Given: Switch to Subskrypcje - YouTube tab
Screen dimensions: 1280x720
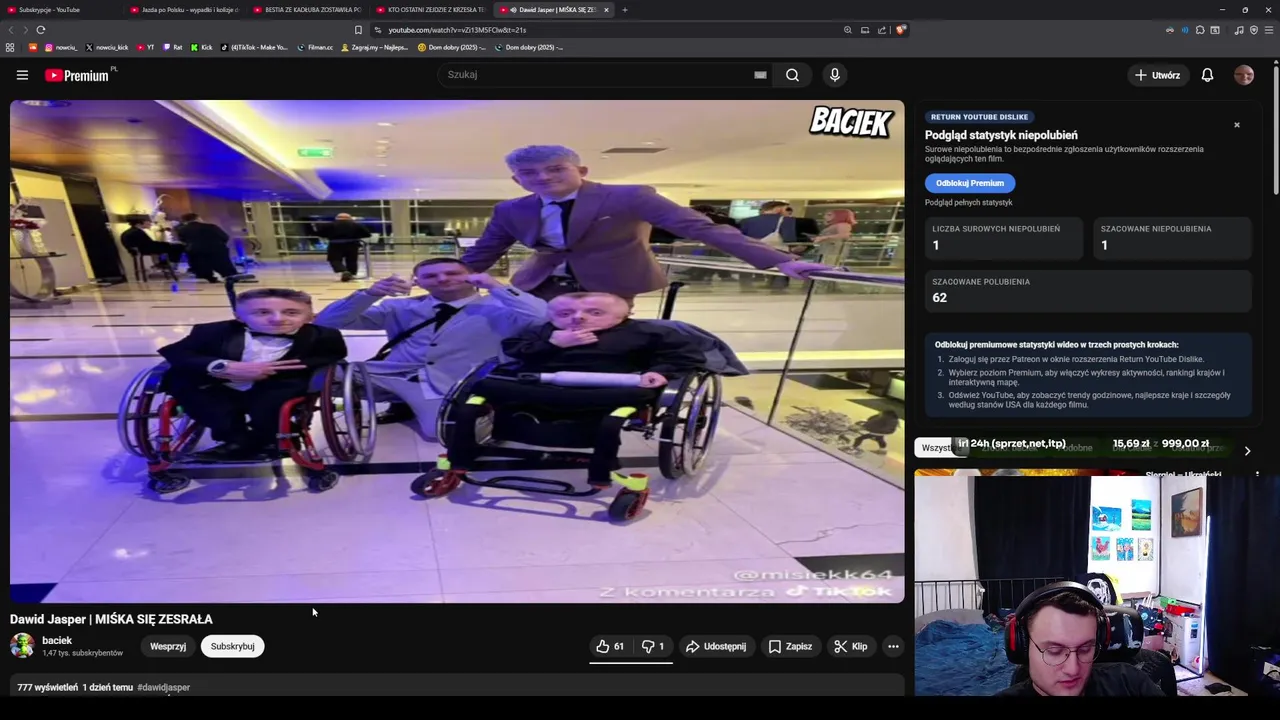Looking at the screenshot, I should (x=60, y=10).
